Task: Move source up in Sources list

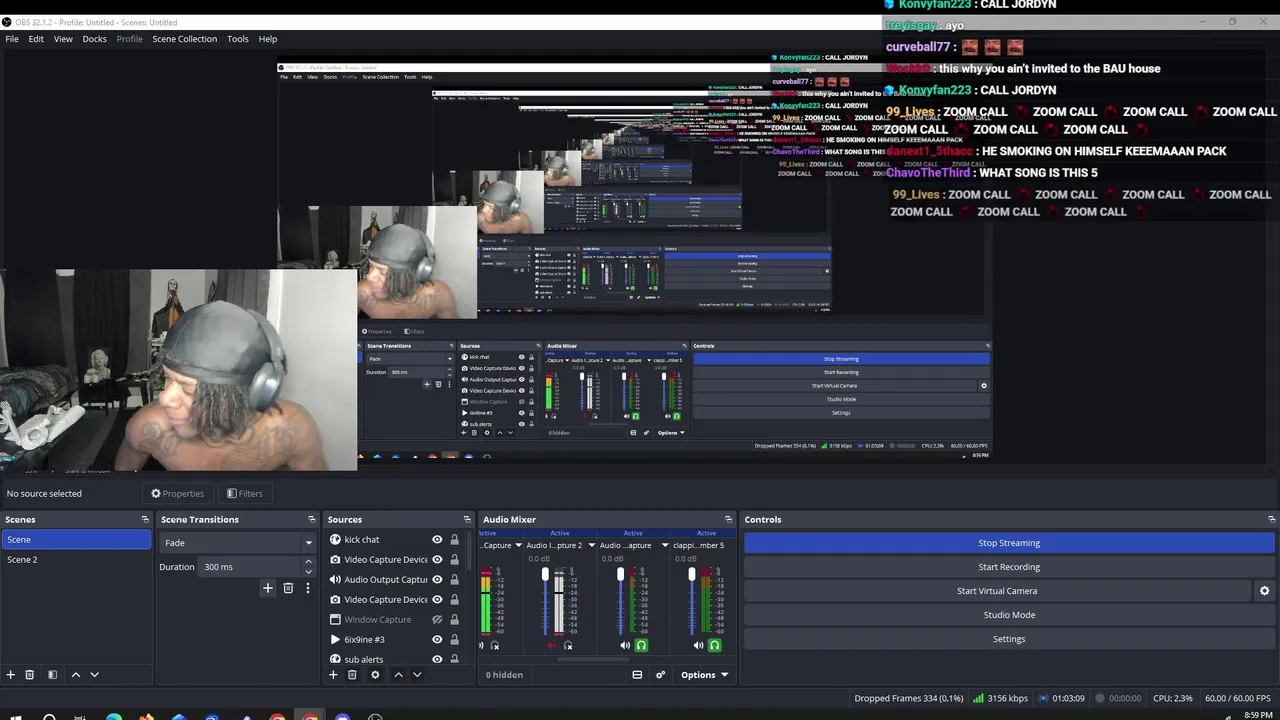Action: [x=398, y=675]
